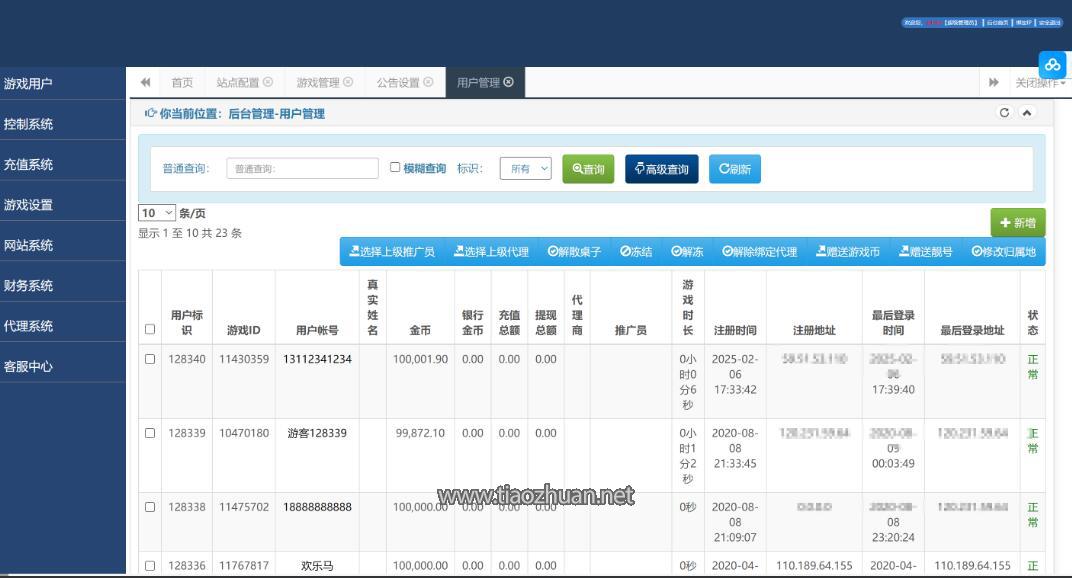
Task: Click the 高级查询 button
Action: (x=662, y=169)
